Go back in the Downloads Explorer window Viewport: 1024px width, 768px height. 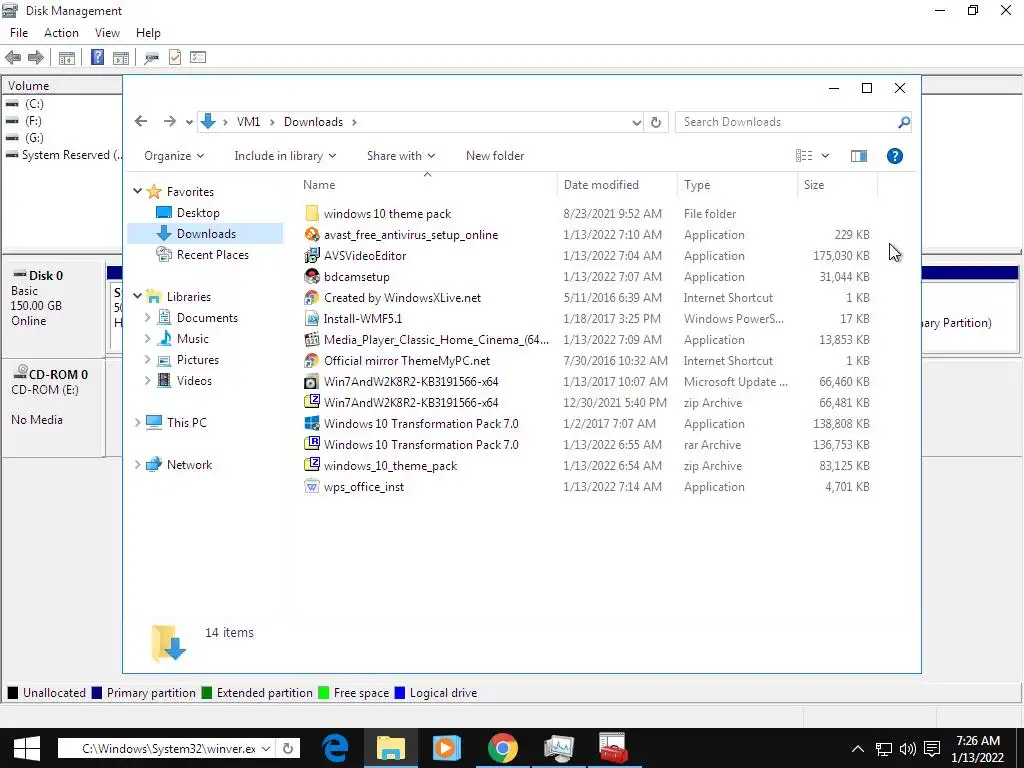(141, 121)
